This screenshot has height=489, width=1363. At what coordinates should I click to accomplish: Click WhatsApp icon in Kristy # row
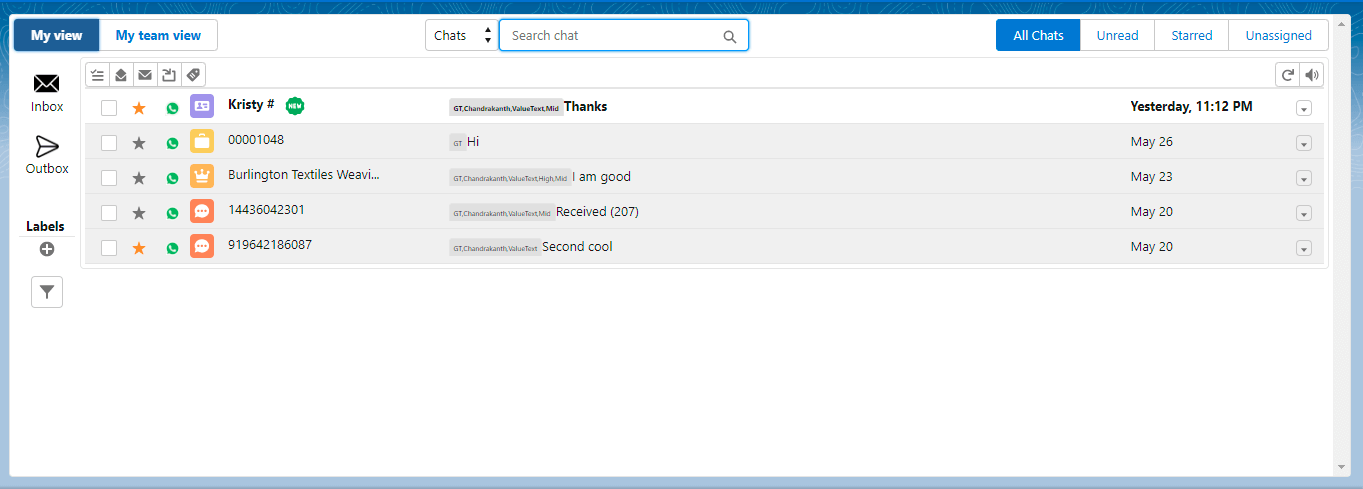(172, 108)
